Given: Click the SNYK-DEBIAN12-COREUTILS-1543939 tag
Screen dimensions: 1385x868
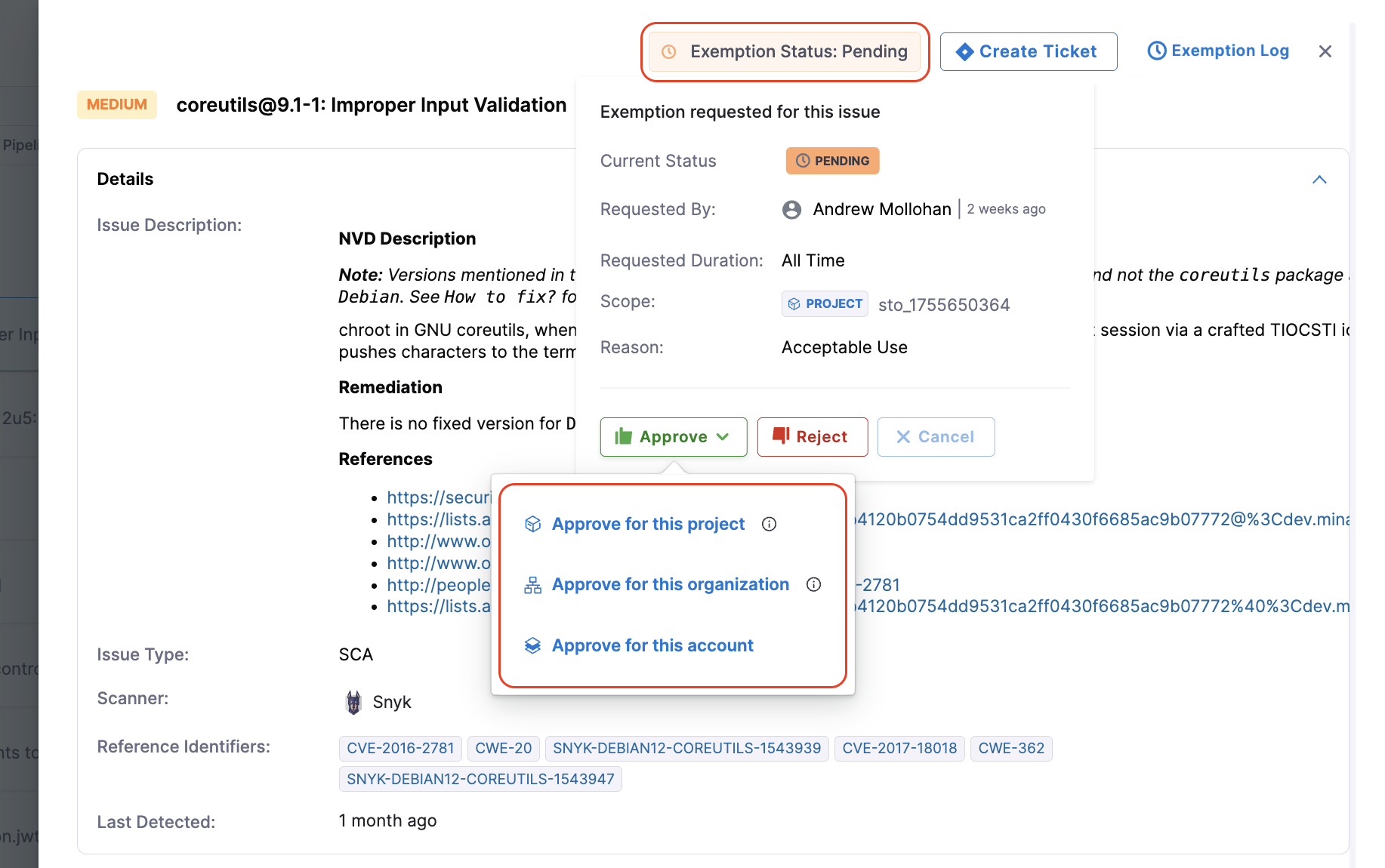Looking at the screenshot, I should pos(687,748).
